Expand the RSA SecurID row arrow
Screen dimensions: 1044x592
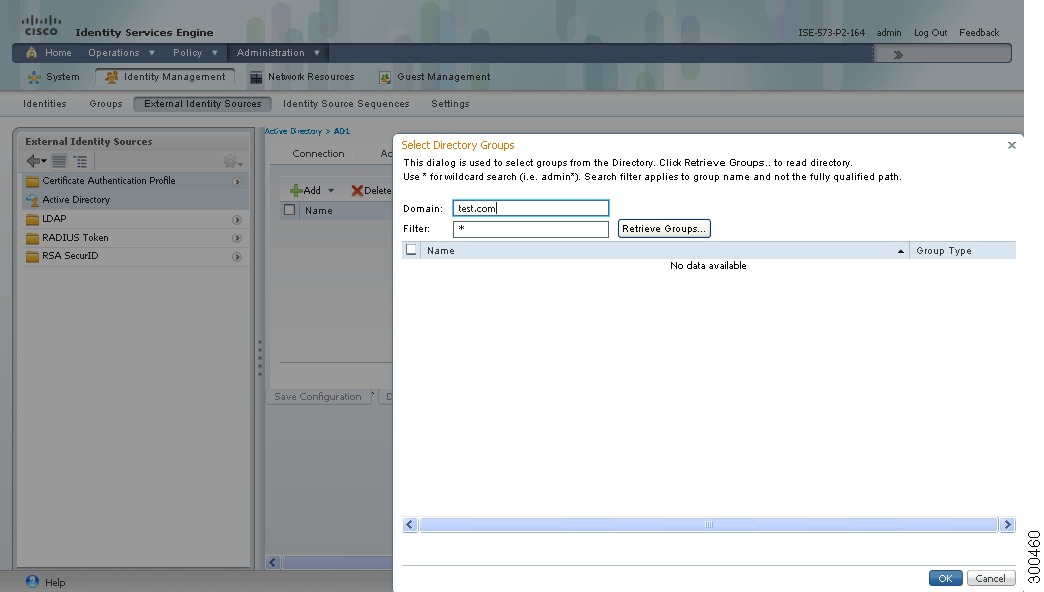(237, 257)
